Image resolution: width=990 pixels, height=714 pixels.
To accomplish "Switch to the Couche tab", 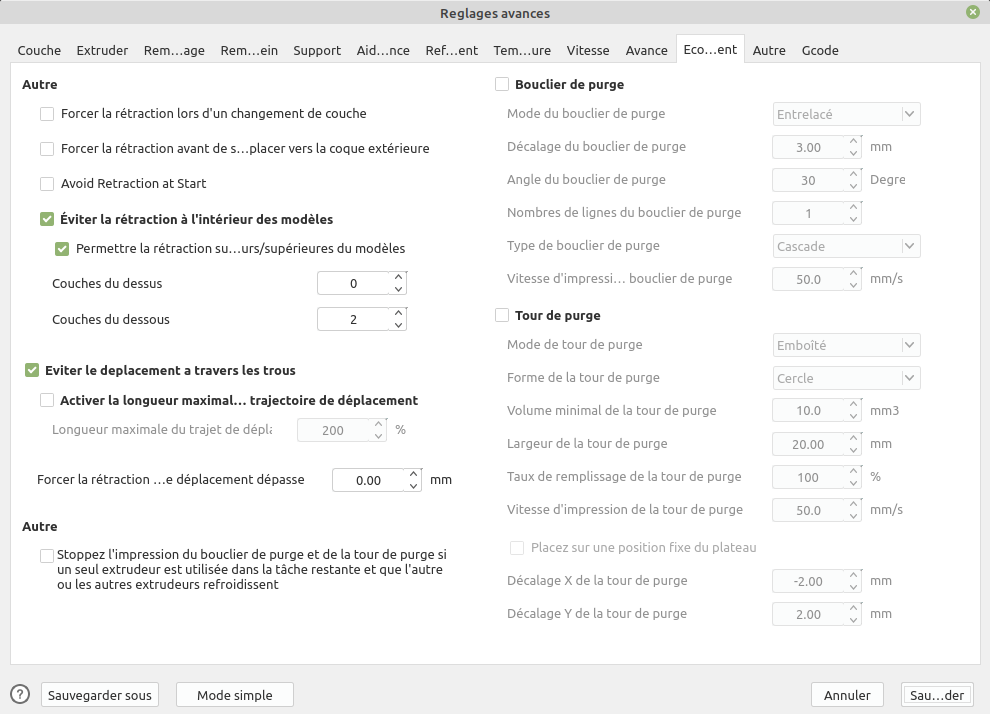I will click(39, 51).
